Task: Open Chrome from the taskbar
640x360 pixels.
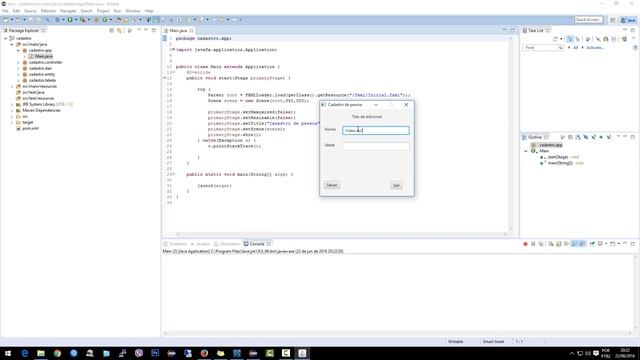Action: (x=57, y=353)
